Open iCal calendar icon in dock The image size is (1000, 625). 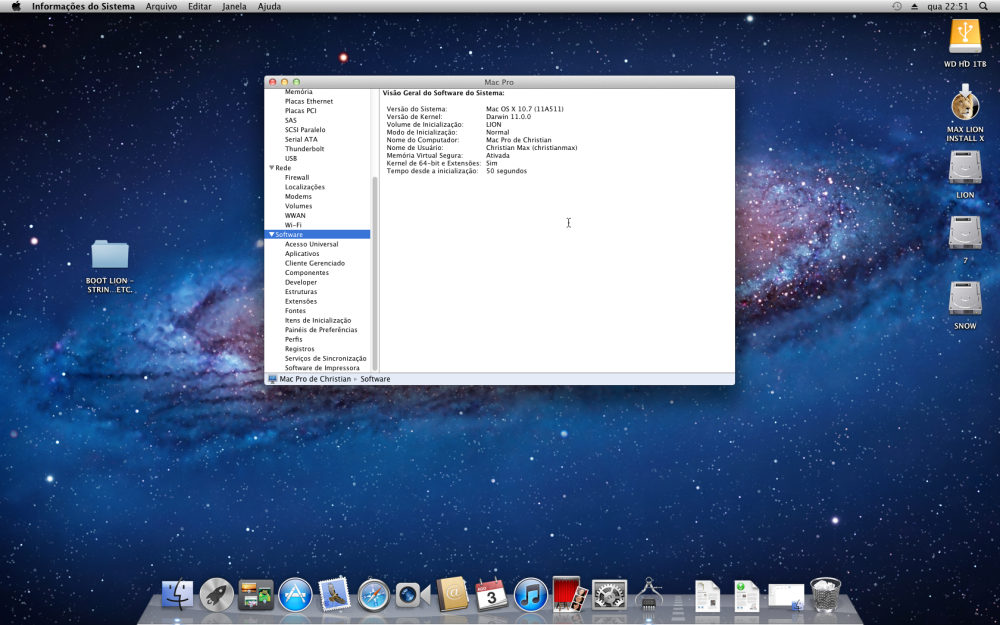(x=491, y=594)
